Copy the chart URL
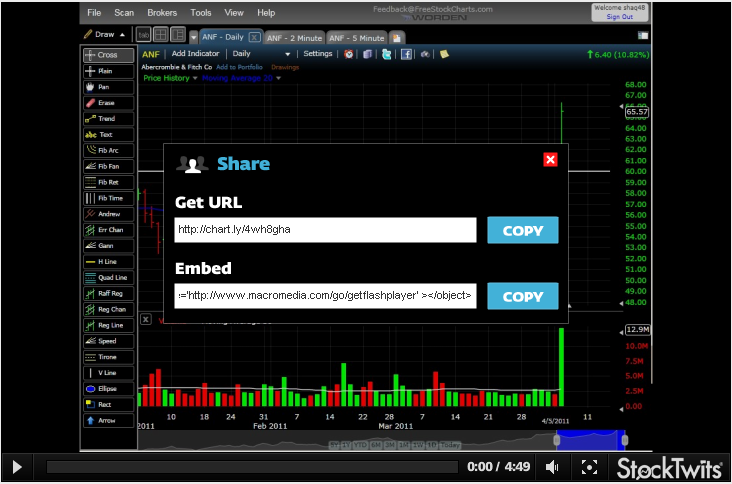Screen dimensions: 732x484 coord(523,230)
